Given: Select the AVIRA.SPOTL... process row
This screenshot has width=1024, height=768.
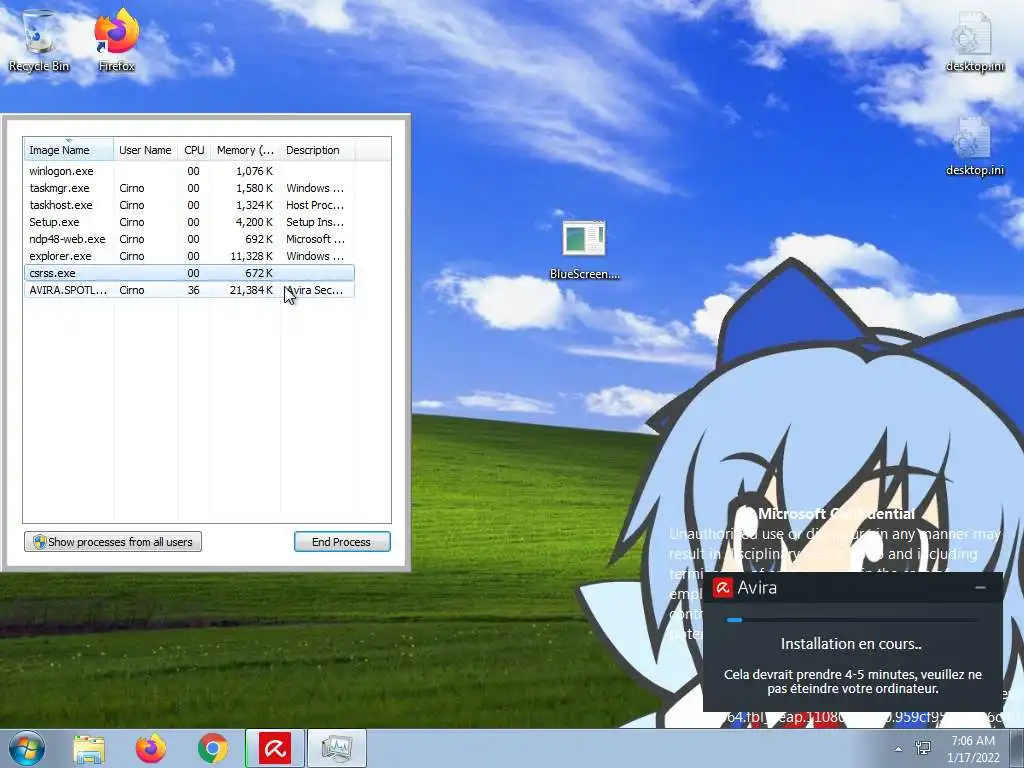Looking at the screenshot, I should click(x=189, y=290).
